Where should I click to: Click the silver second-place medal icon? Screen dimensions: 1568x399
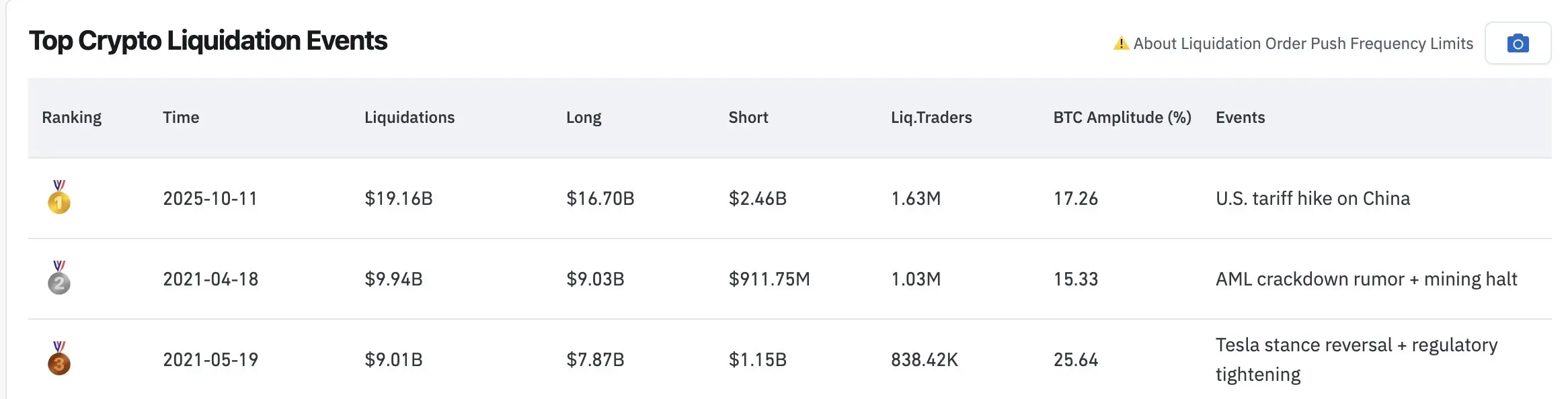coord(59,277)
